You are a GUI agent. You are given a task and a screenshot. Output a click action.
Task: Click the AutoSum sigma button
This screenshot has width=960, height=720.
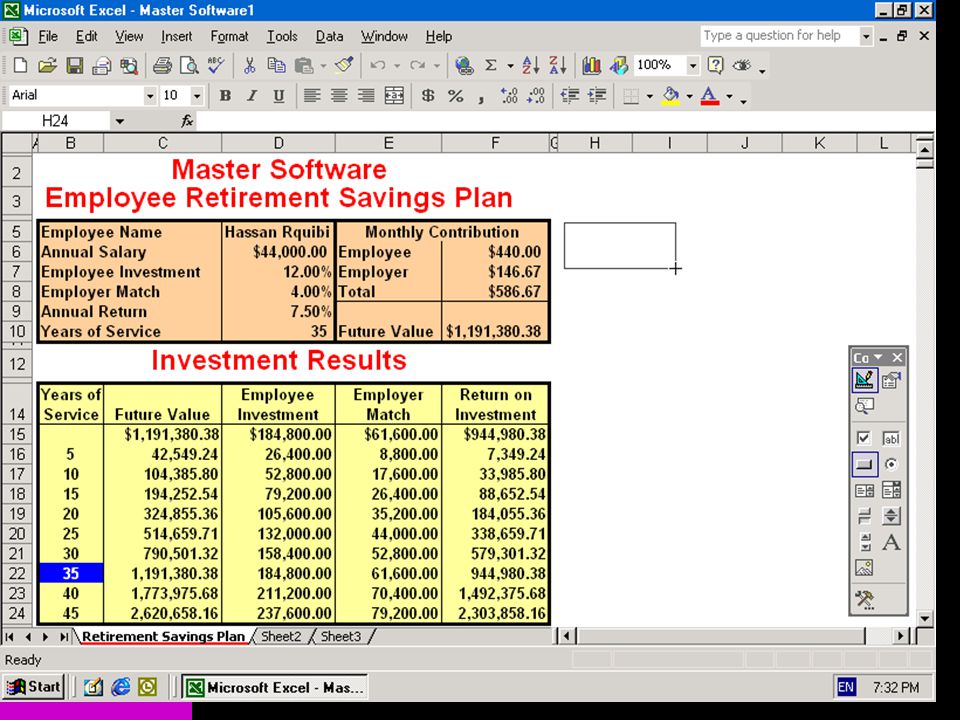click(x=490, y=65)
